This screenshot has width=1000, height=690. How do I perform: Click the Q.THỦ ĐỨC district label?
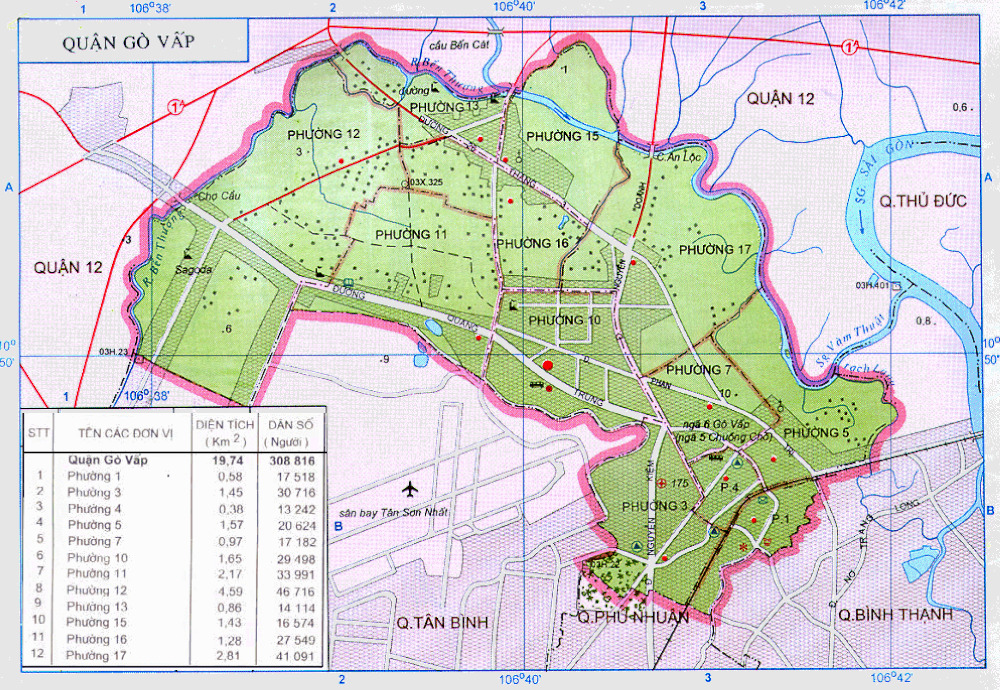pyautogui.click(x=923, y=202)
